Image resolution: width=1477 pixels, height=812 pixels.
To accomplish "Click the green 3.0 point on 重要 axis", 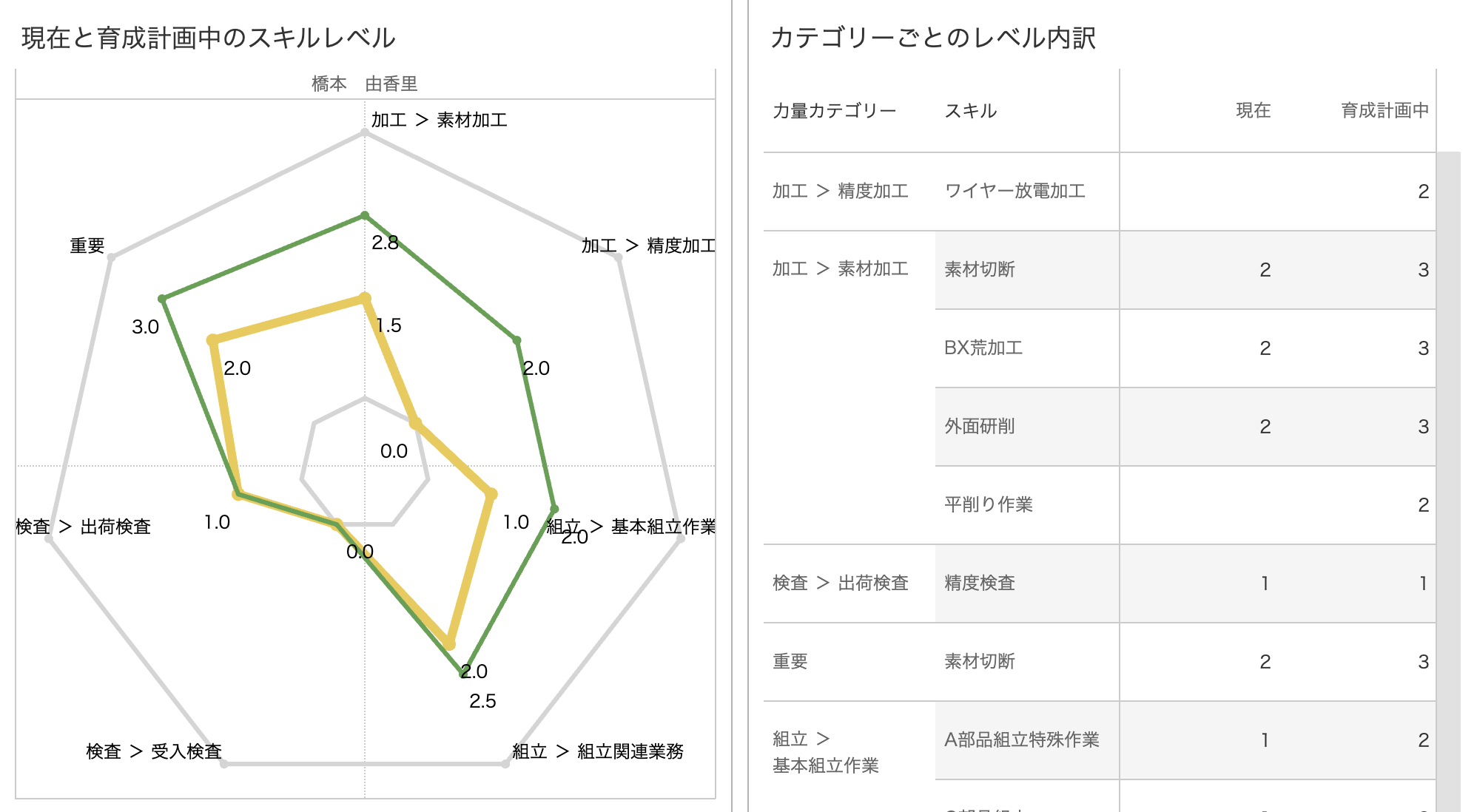I will click(x=162, y=300).
